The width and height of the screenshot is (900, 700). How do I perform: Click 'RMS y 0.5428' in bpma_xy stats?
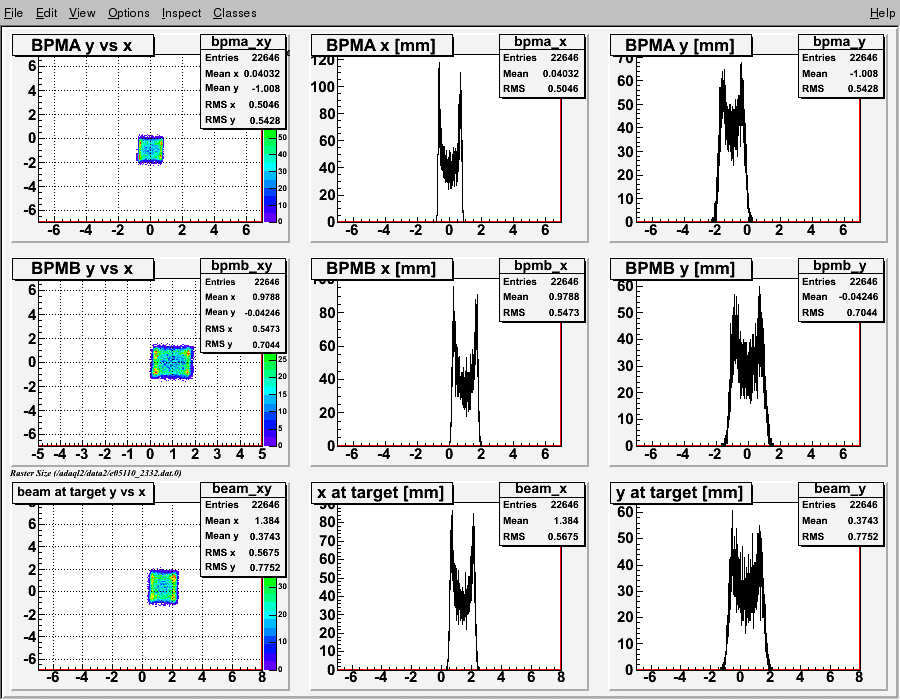(242, 120)
